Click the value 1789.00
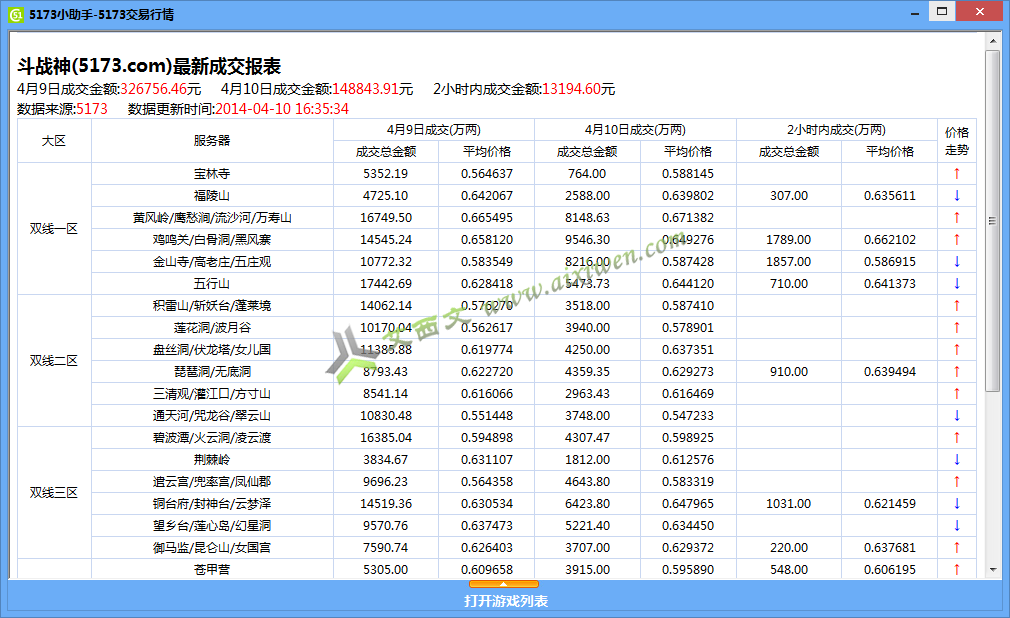The height and width of the screenshot is (618, 1010). click(x=788, y=240)
